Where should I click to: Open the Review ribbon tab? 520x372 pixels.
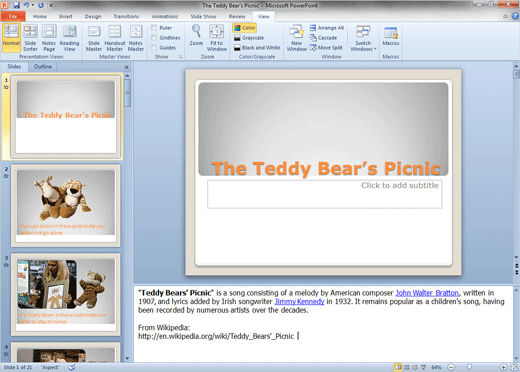(x=237, y=16)
